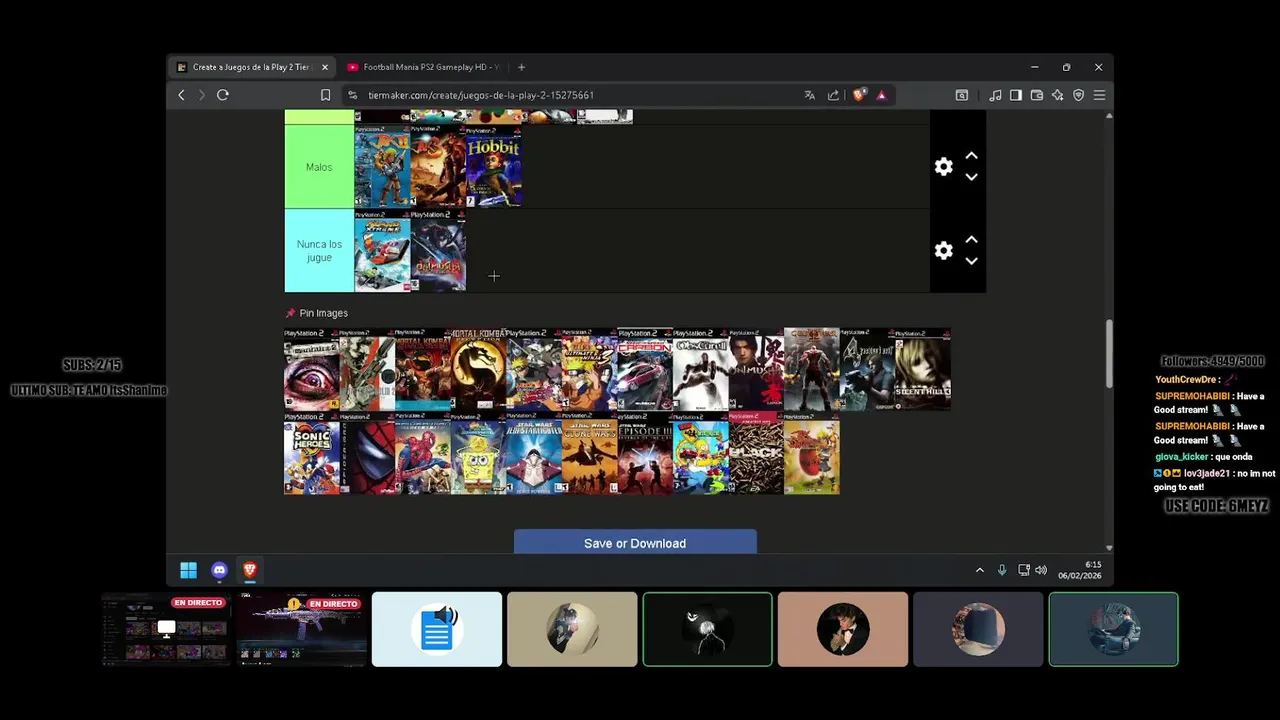The height and width of the screenshot is (720, 1280).
Task: Open settings gear for Malos tier
Action: (x=943, y=167)
